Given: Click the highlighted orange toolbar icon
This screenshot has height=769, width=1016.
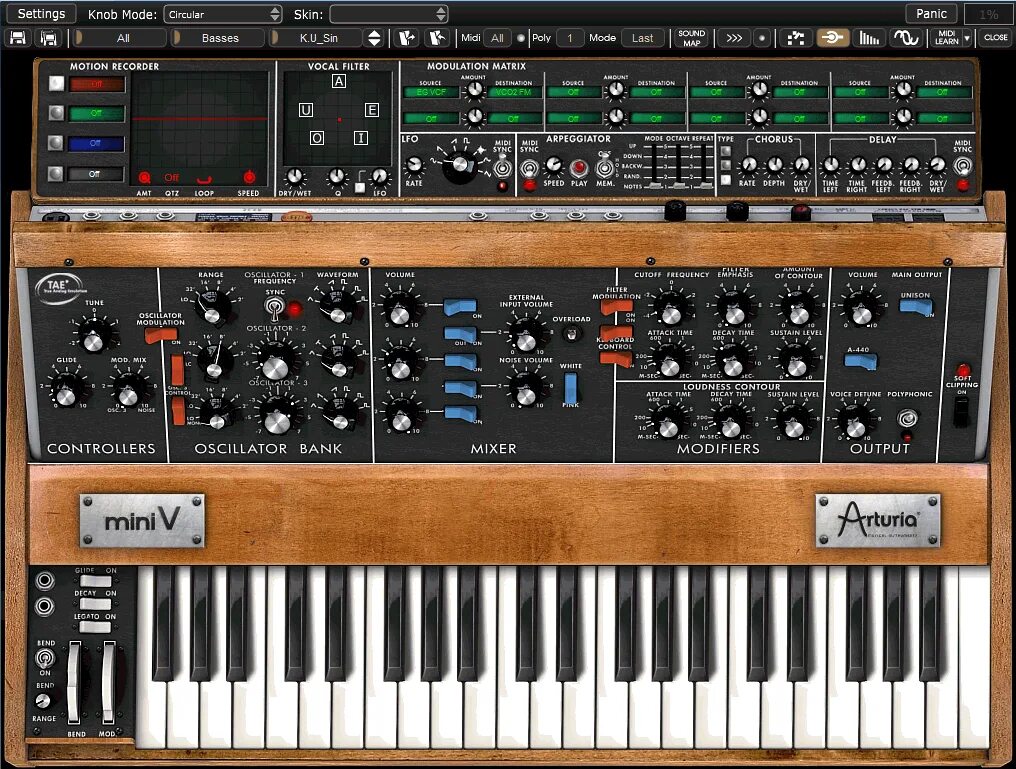Looking at the screenshot, I should (833, 38).
